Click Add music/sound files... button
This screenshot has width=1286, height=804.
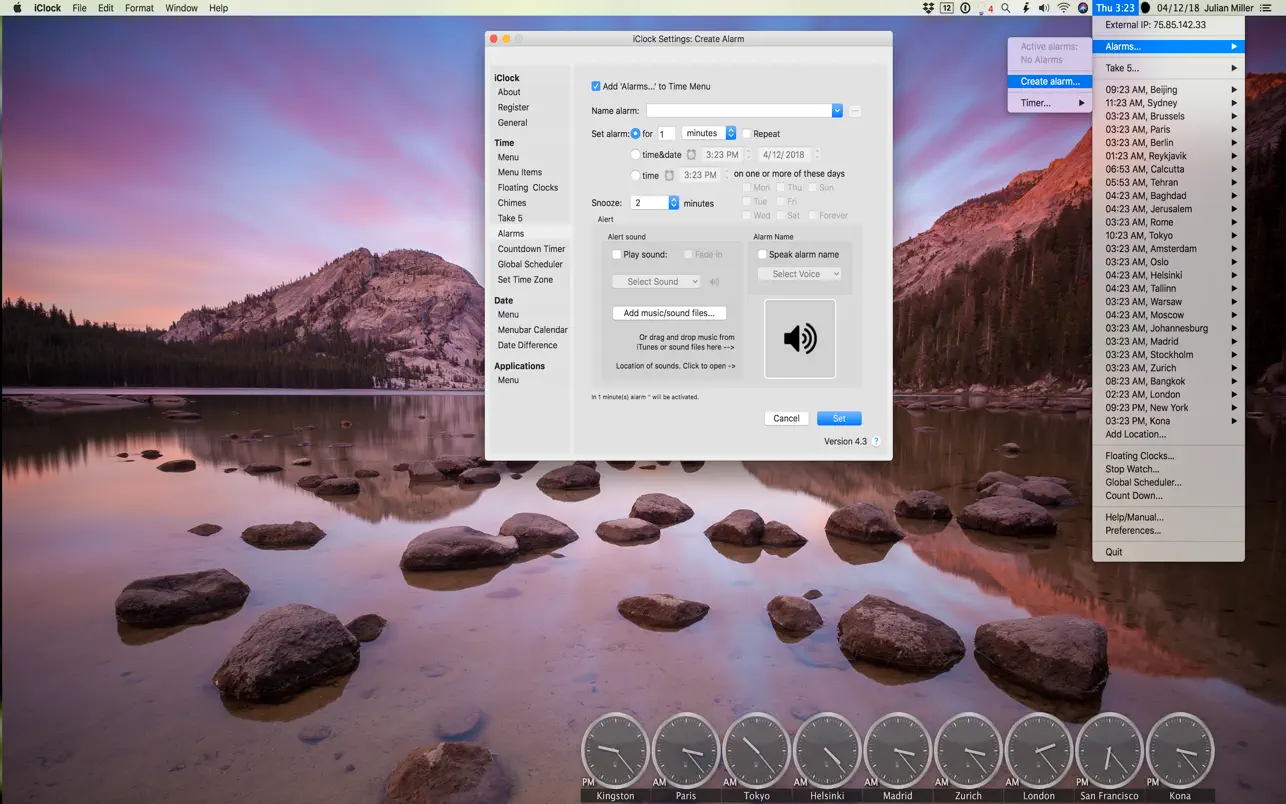pyautogui.click(x=669, y=313)
